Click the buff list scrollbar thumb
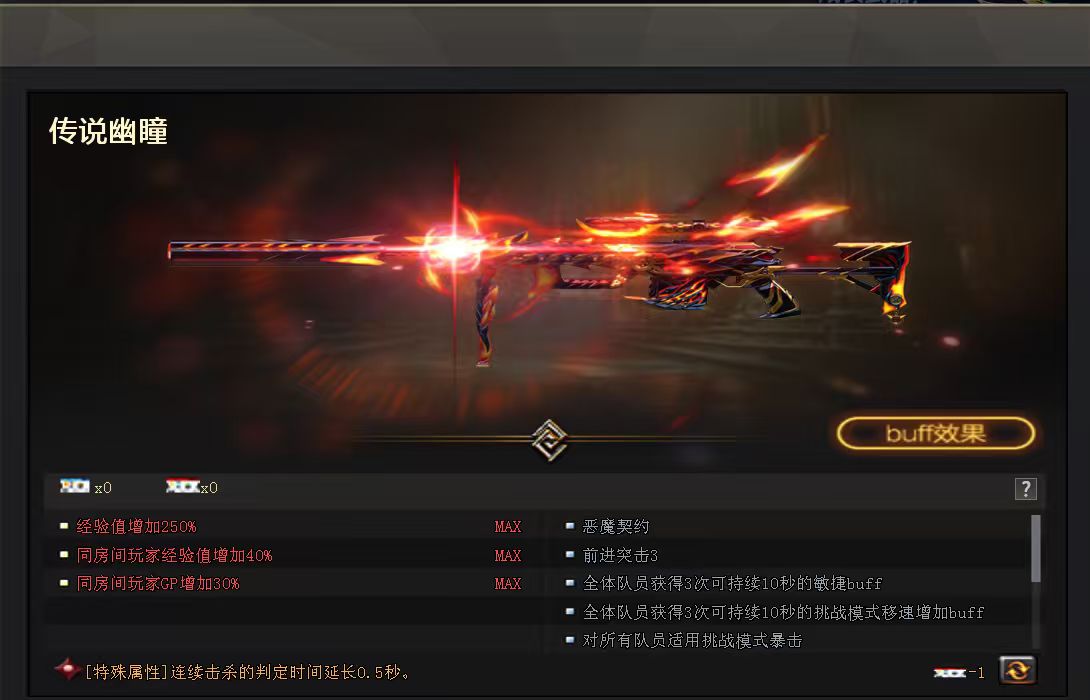This screenshot has width=1090, height=700. (x=1036, y=548)
